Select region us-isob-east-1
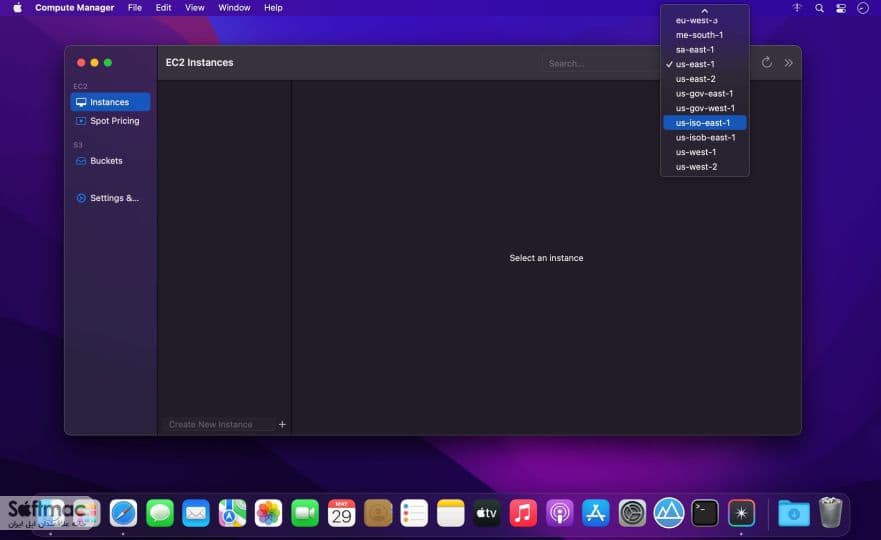Image resolution: width=881 pixels, height=540 pixels. point(705,137)
